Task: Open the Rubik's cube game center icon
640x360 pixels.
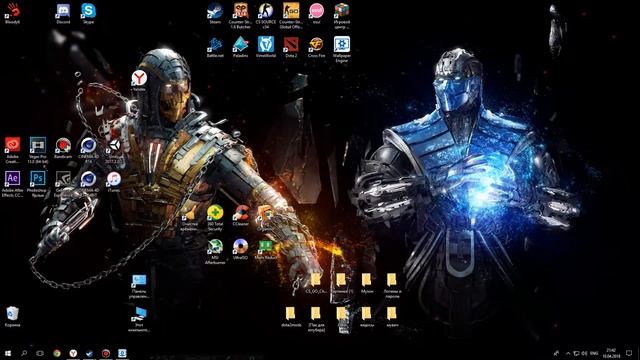Action: (x=342, y=16)
